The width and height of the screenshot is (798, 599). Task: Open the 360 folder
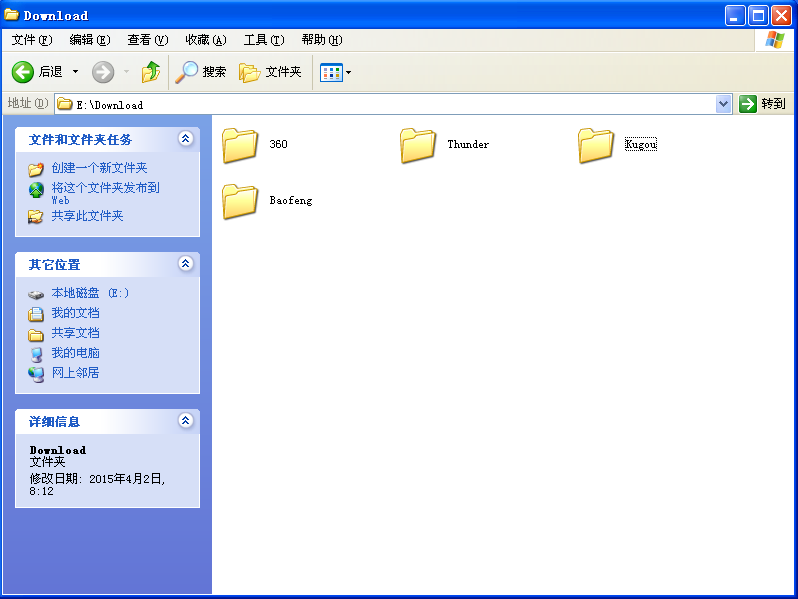[240, 145]
